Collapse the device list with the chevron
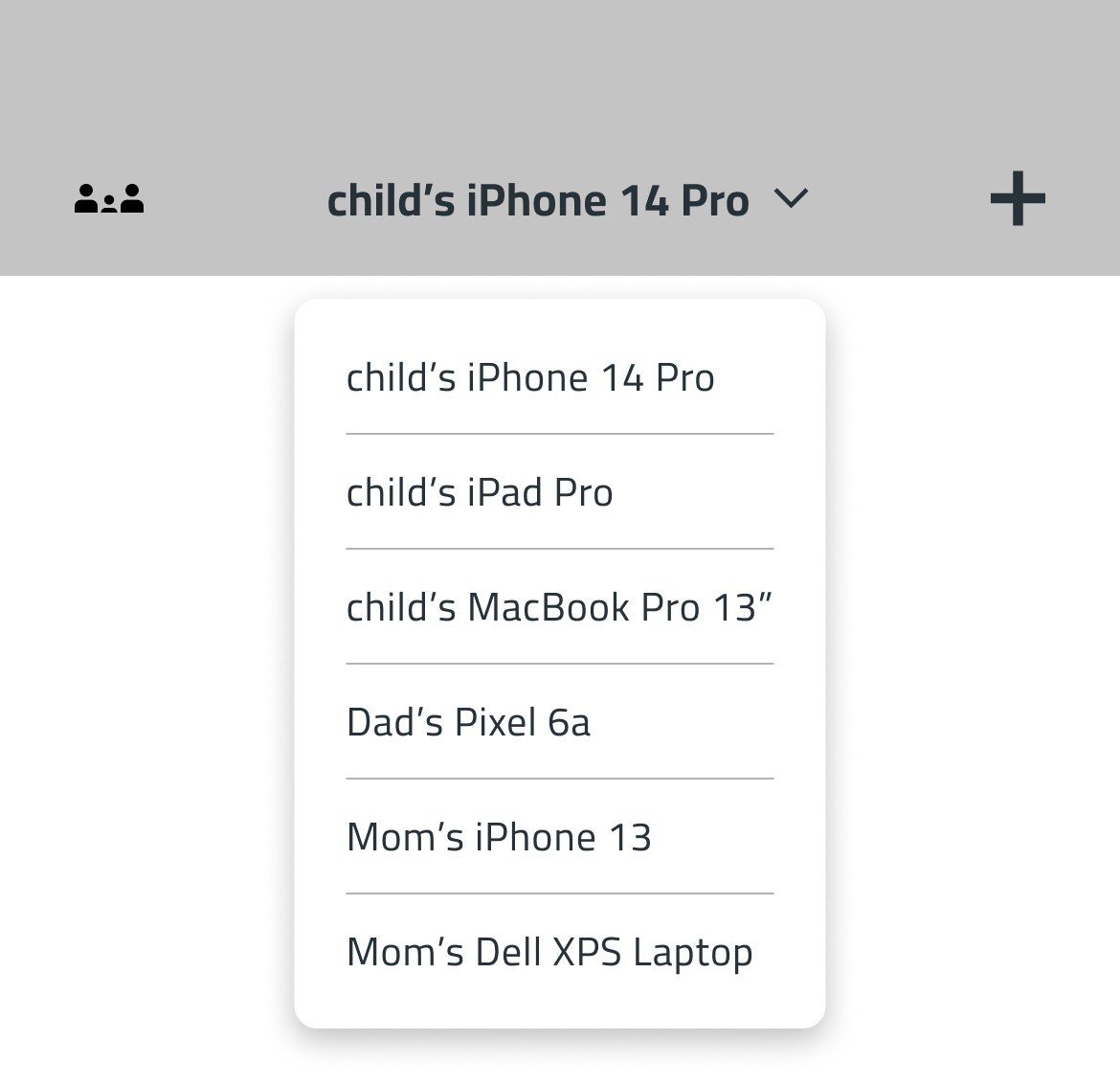 (791, 199)
